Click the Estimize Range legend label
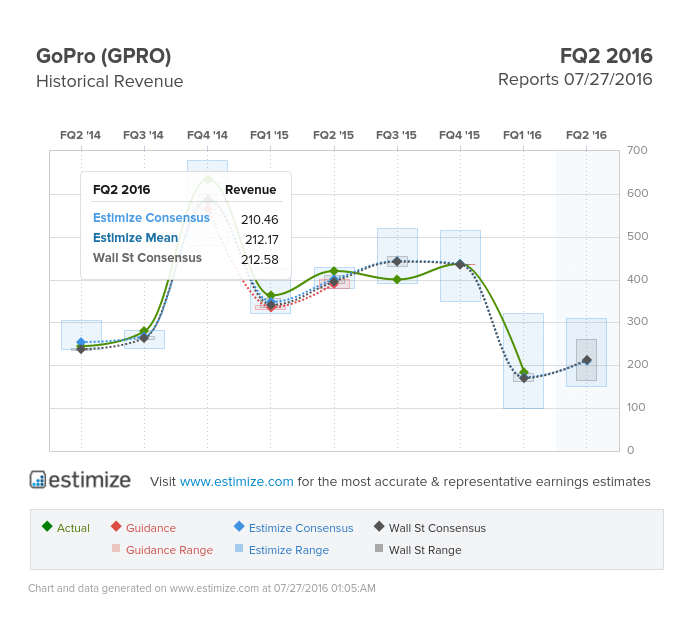The image size is (685, 620). 289,550
